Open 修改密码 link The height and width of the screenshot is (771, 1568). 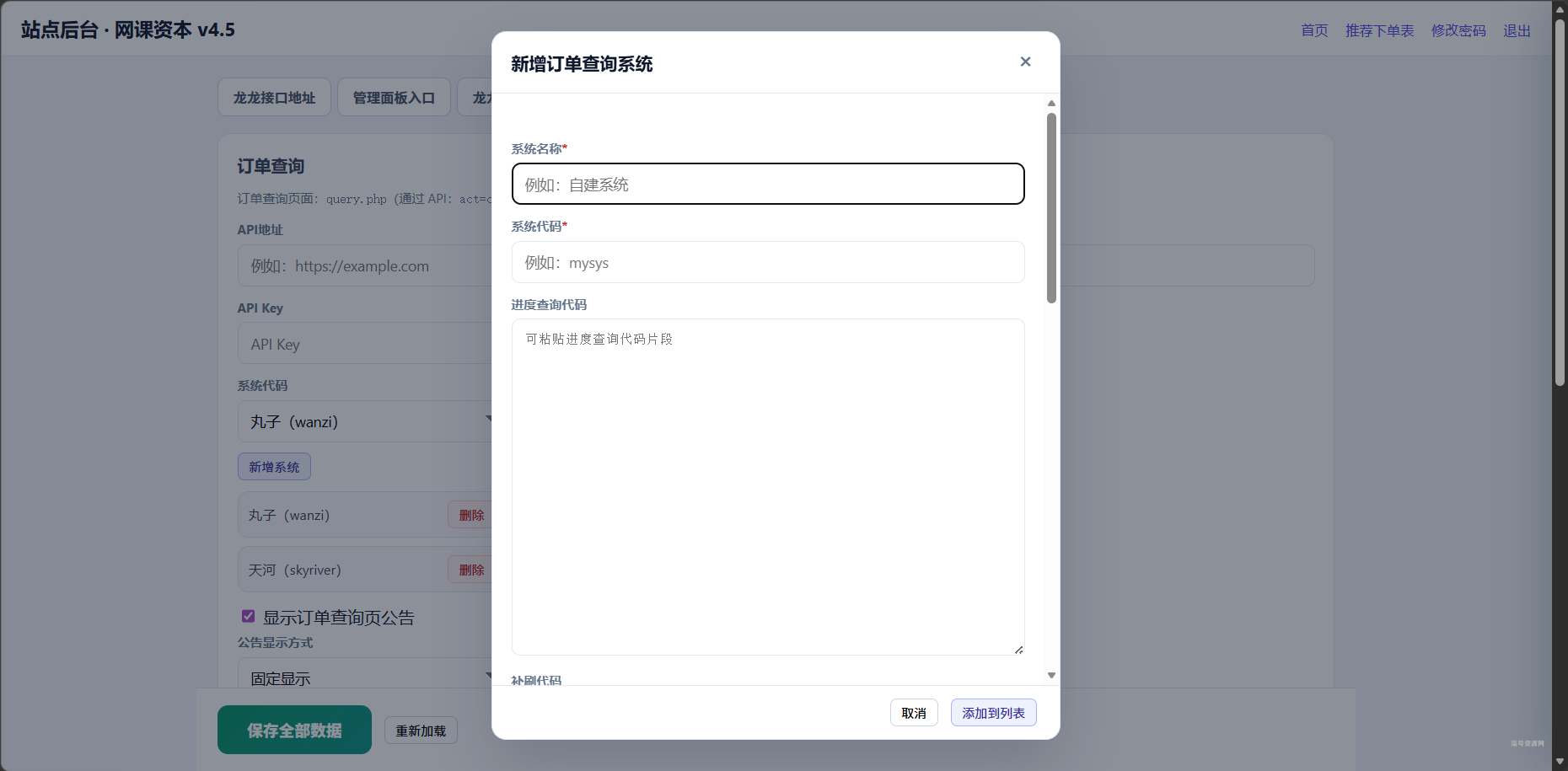[x=1458, y=30]
